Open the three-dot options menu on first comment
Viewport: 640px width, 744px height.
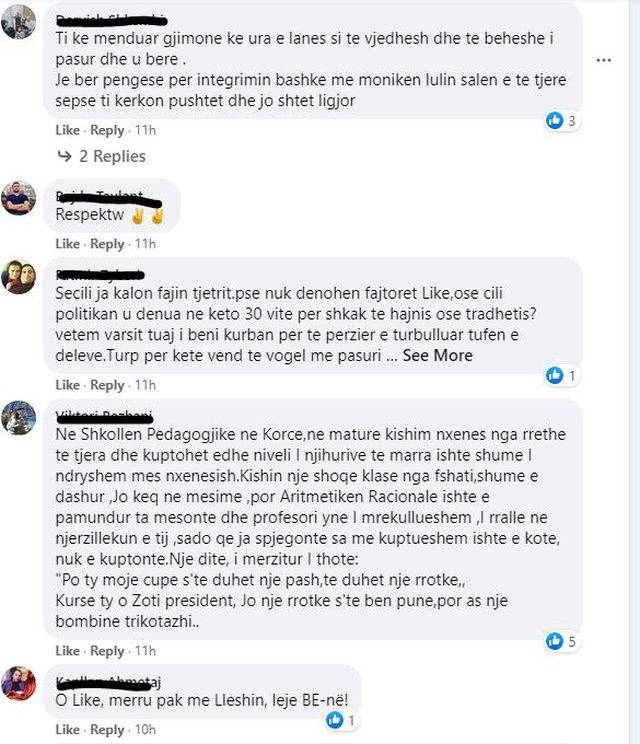(x=603, y=60)
